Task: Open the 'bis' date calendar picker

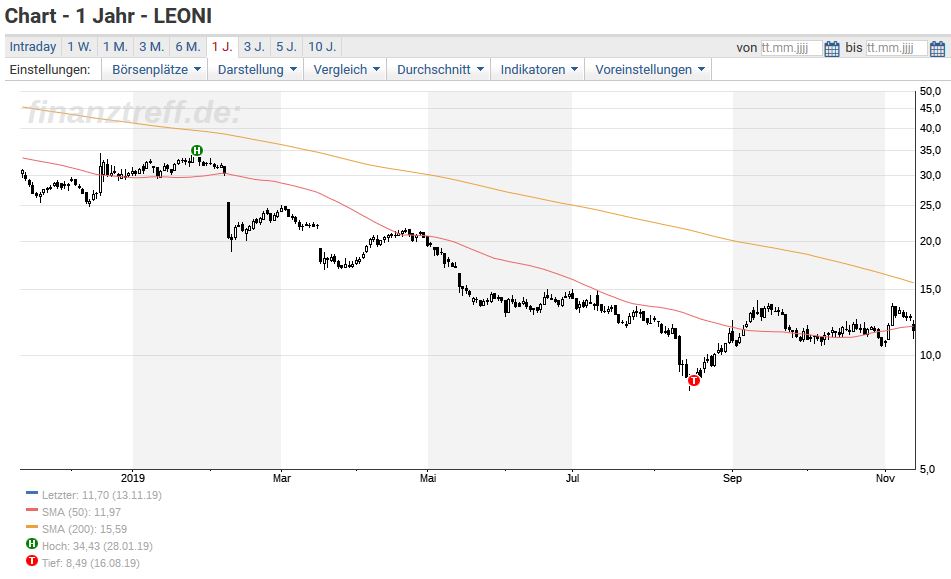Action: click(x=937, y=48)
